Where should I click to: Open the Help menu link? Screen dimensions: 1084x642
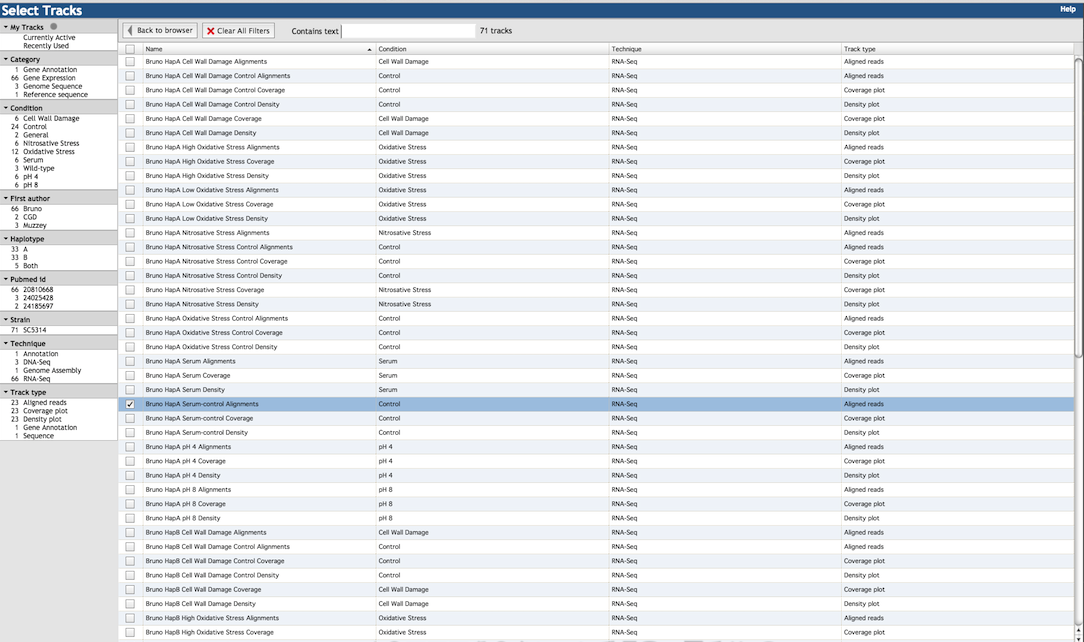[1067, 9]
